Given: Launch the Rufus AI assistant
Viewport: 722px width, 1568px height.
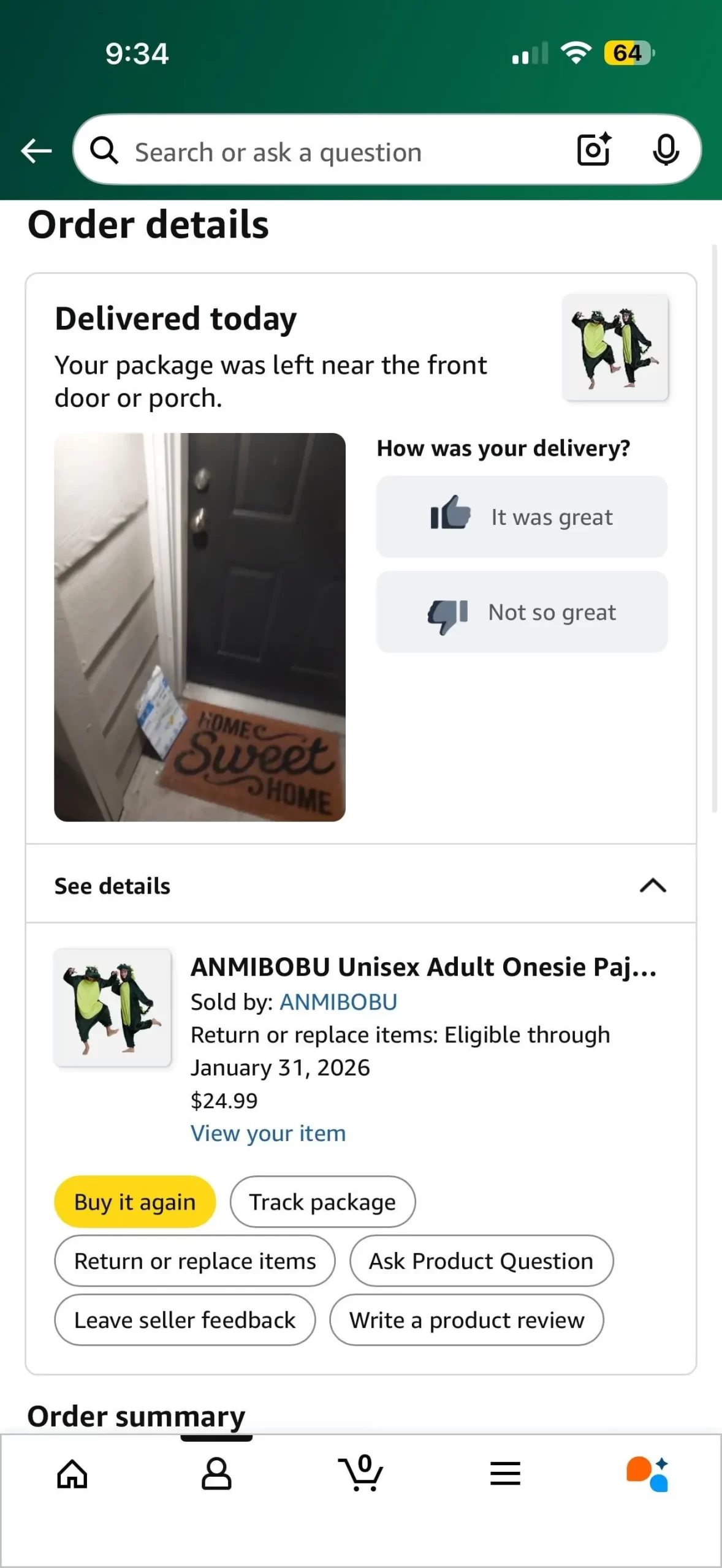Looking at the screenshot, I should (x=647, y=1473).
